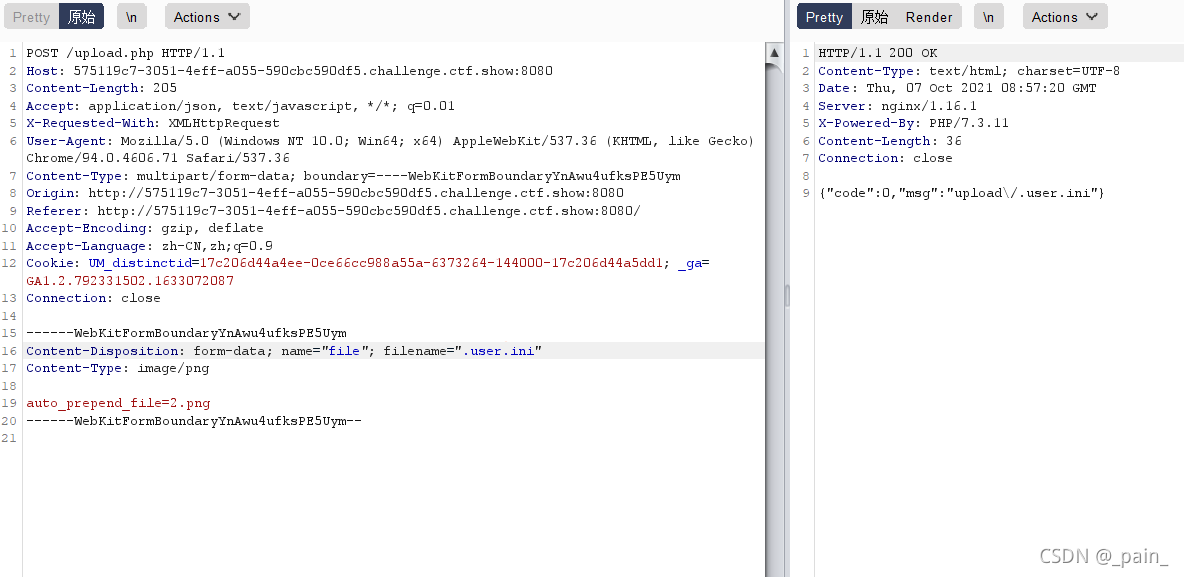Switch response view to 原始 tab
This screenshot has height=577, width=1184.
(874, 17)
